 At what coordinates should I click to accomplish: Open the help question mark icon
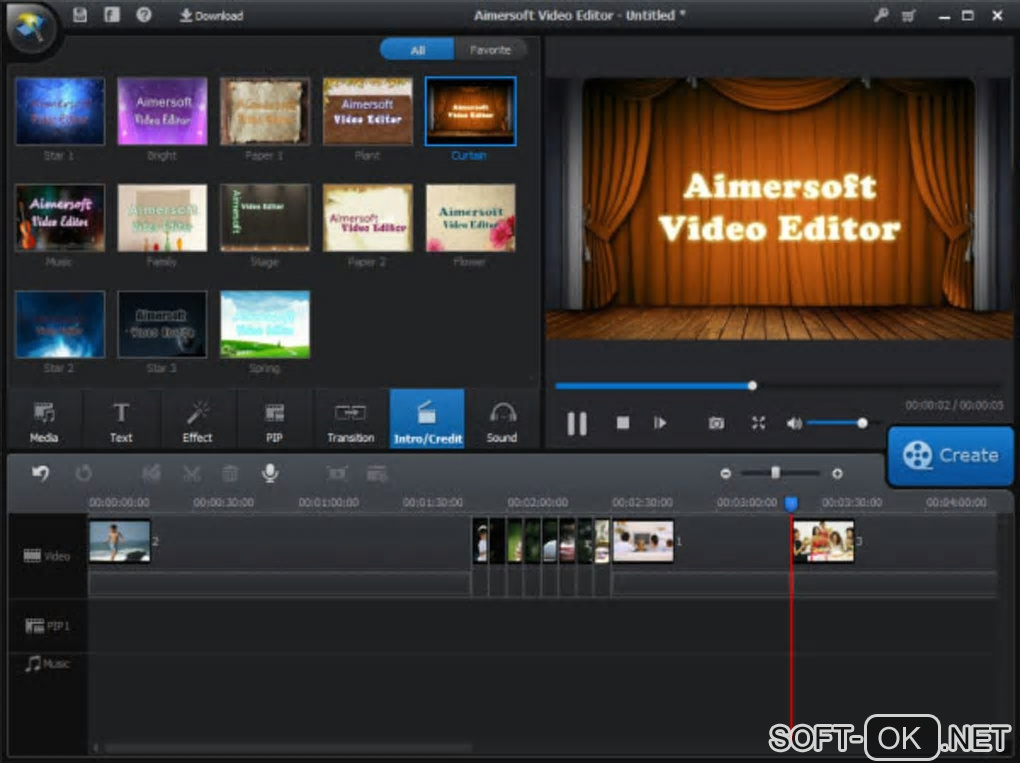[144, 15]
